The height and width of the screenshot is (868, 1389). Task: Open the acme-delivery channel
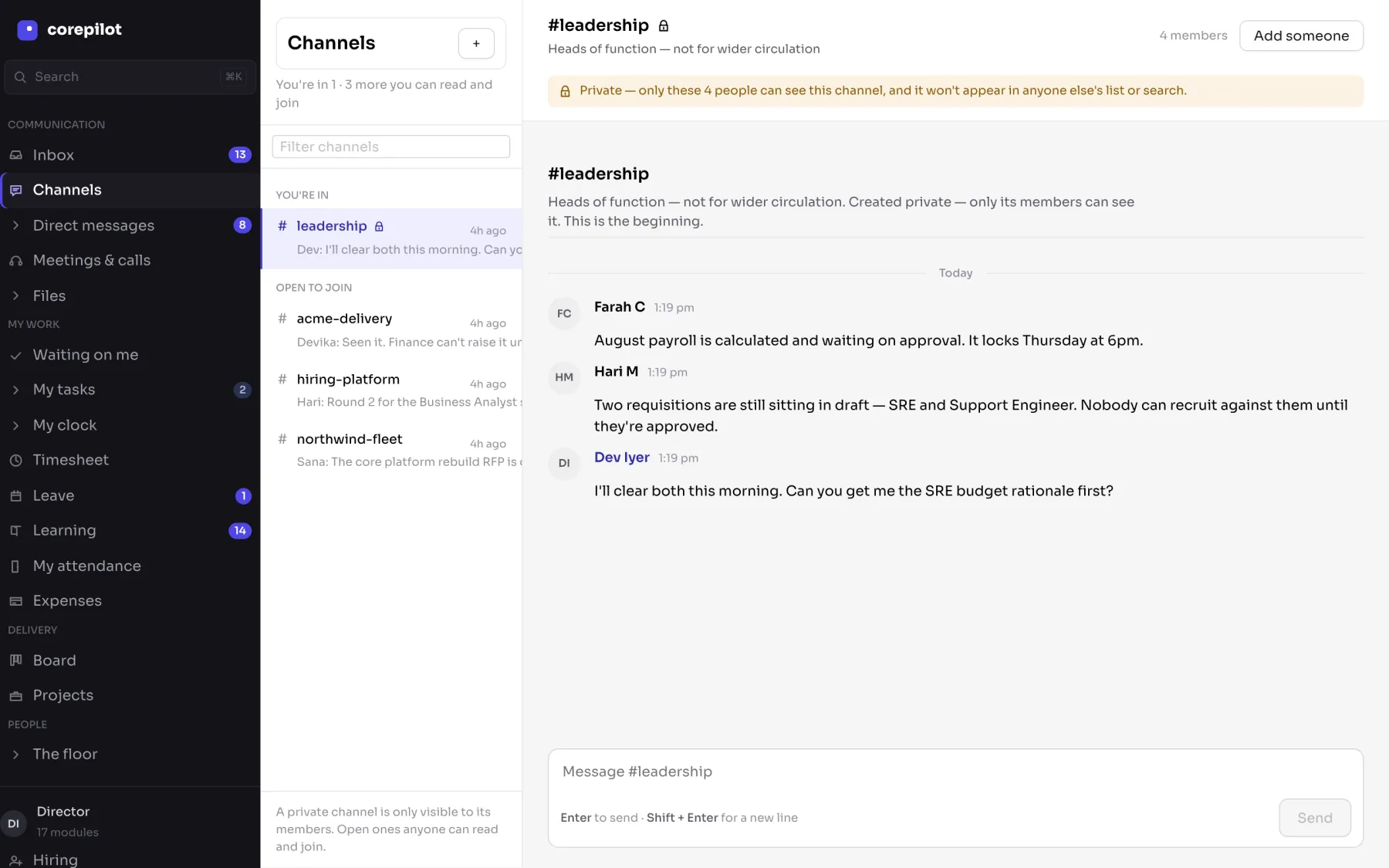tap(393, 330)
